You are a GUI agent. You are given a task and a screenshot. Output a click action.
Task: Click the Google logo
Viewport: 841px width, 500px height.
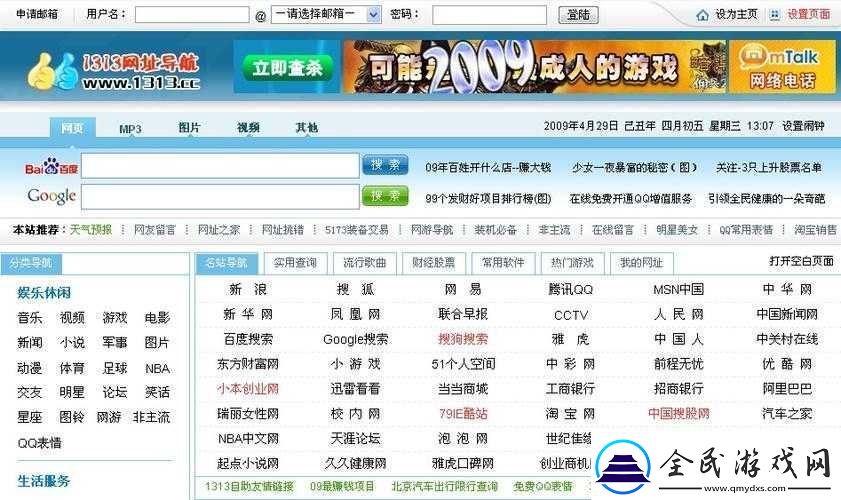[51, 196]
